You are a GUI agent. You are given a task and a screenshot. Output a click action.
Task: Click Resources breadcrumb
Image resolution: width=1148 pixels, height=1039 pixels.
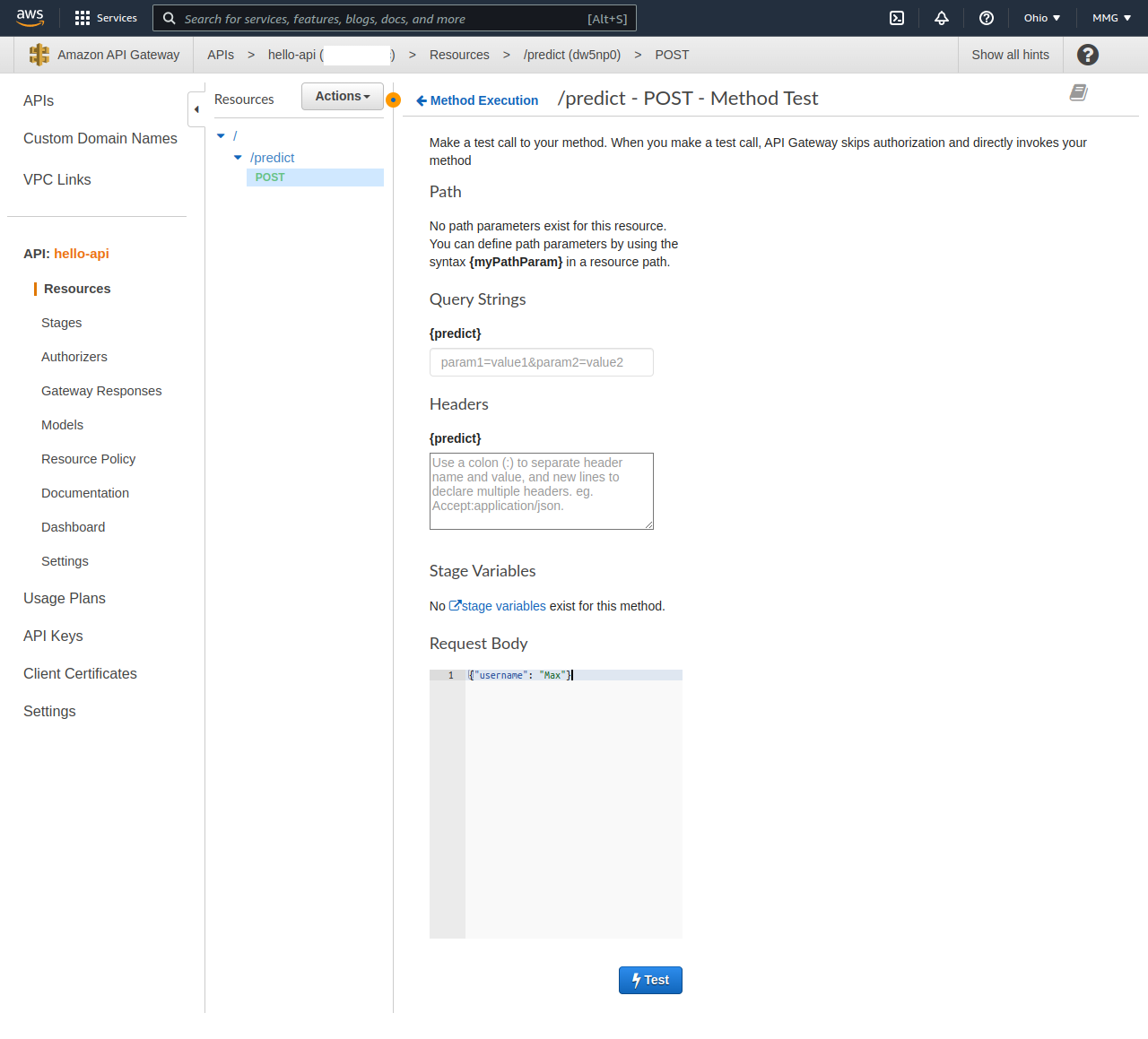pyautogui.click(x=459, y=55)
